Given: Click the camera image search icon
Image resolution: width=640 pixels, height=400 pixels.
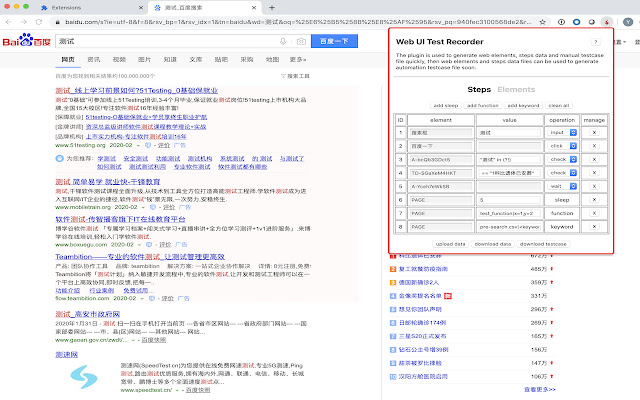Looking at the screenshot, I should [299, 42].
